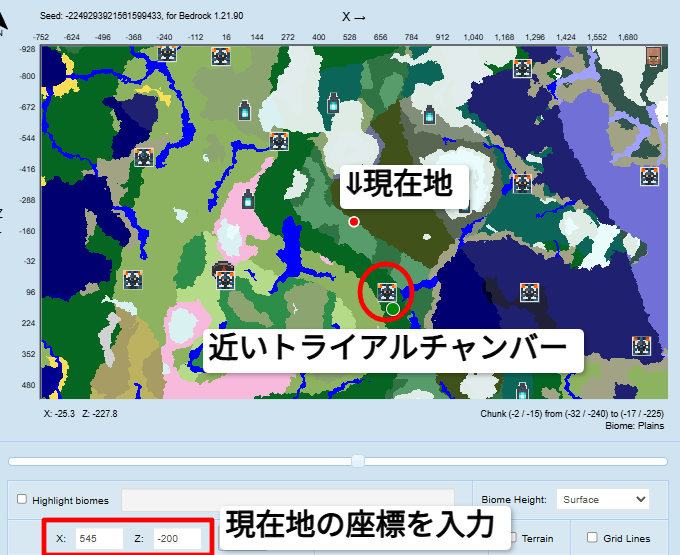This screenshot has width=680, height=555.
Task: Click the trial chamber icon inside the red circle
Action: coord(387,292)
